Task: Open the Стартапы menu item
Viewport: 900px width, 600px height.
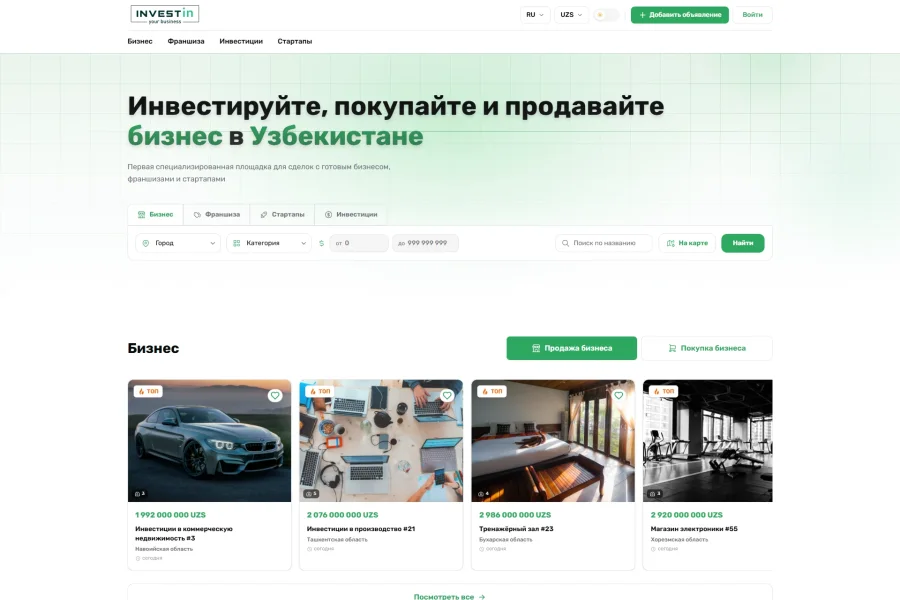Action: pos(295,41)
